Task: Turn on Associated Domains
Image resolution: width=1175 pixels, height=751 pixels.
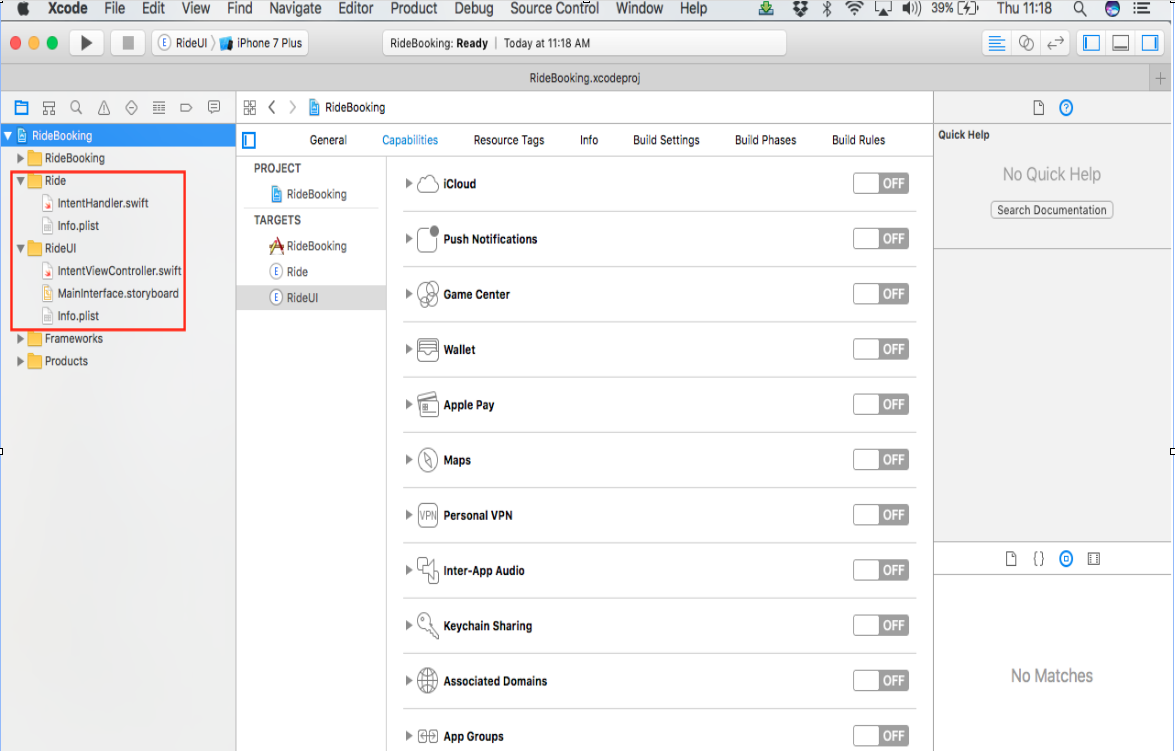Action: tap(881, 681)
